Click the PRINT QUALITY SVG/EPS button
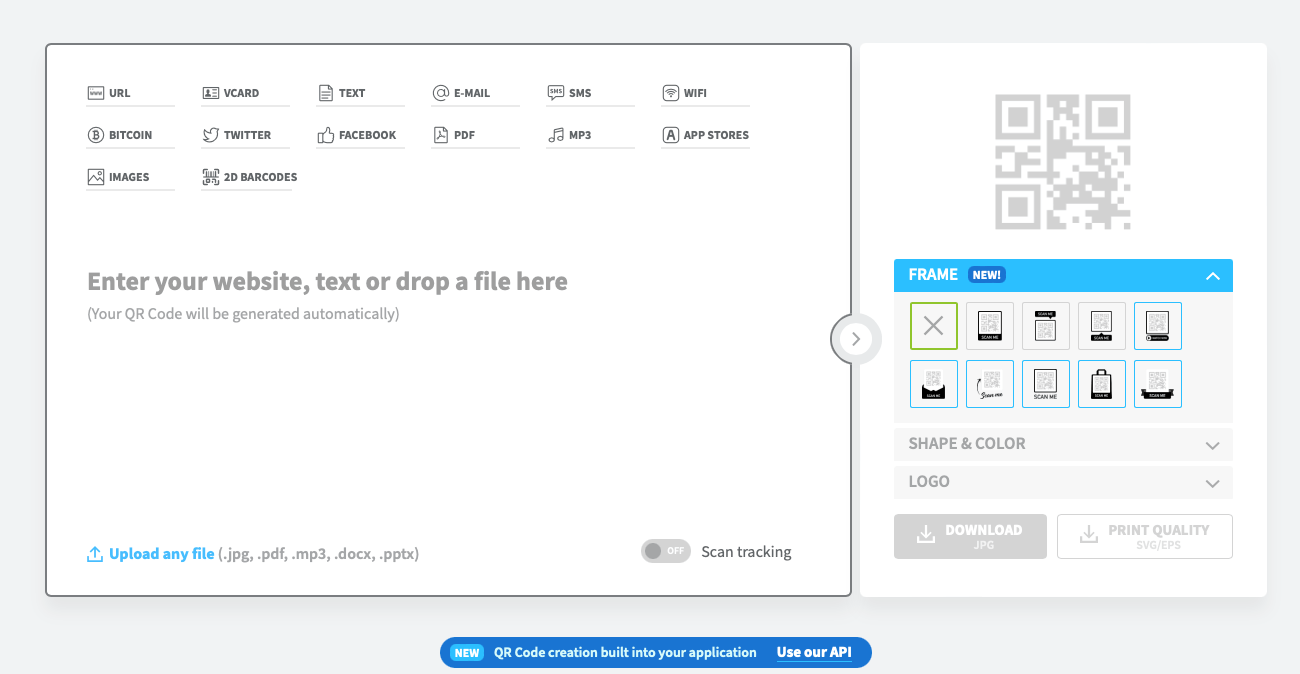The width and height of the screenshot is (1300, 674). 1145,536
